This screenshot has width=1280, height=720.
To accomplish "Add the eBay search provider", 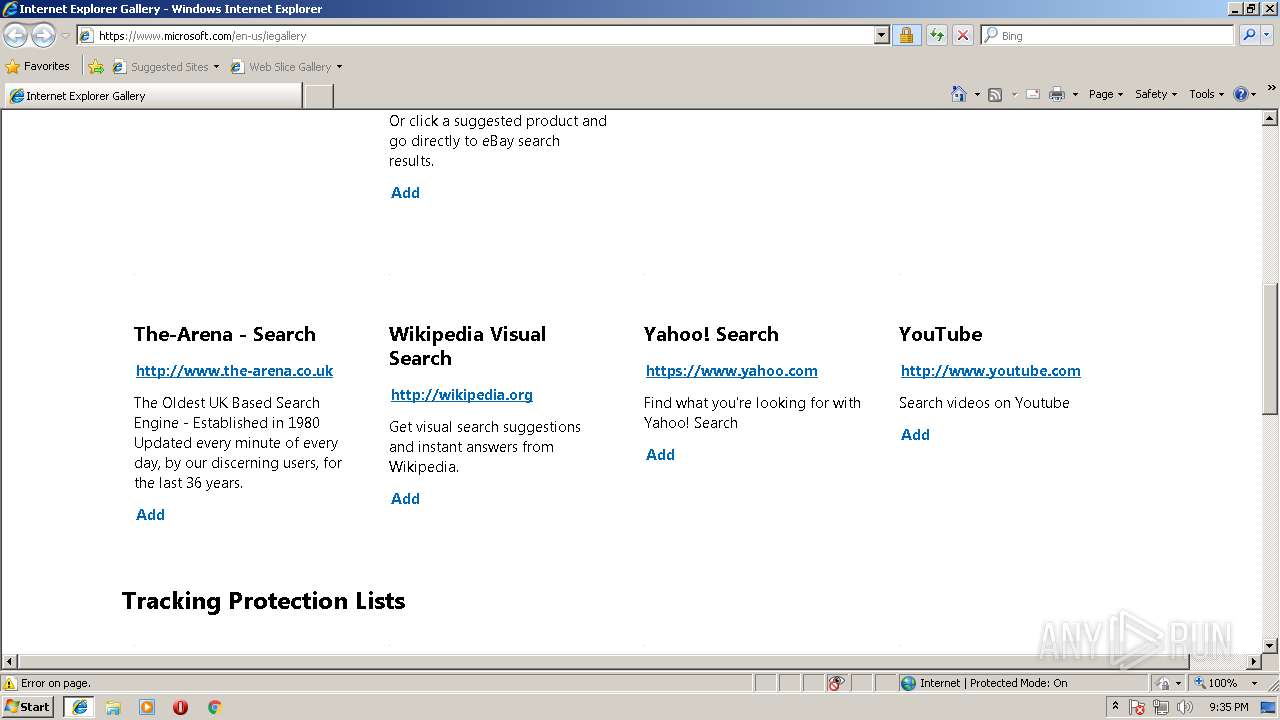I will click(x=405, y=193).
